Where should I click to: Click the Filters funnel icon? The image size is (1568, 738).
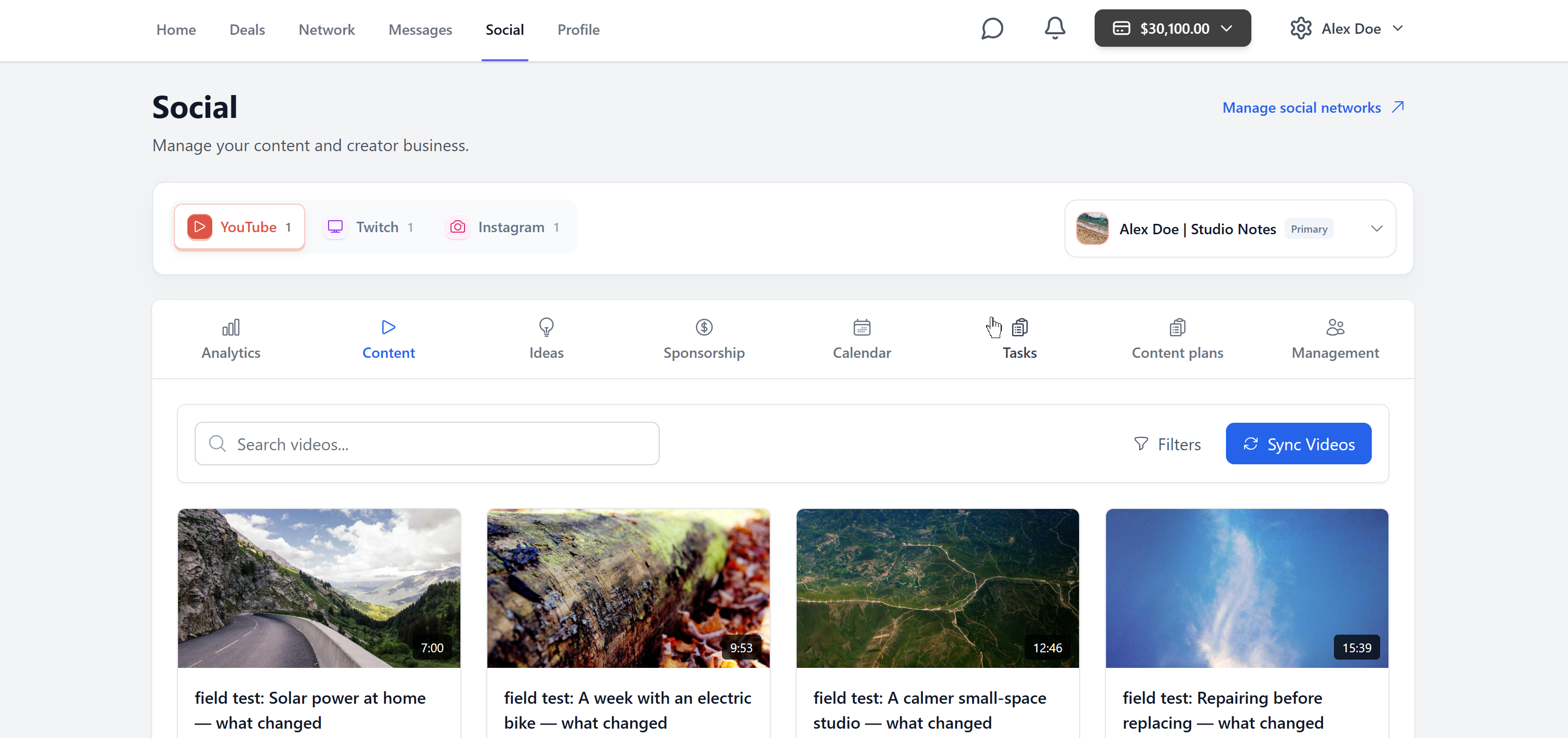pos(1141,444)
